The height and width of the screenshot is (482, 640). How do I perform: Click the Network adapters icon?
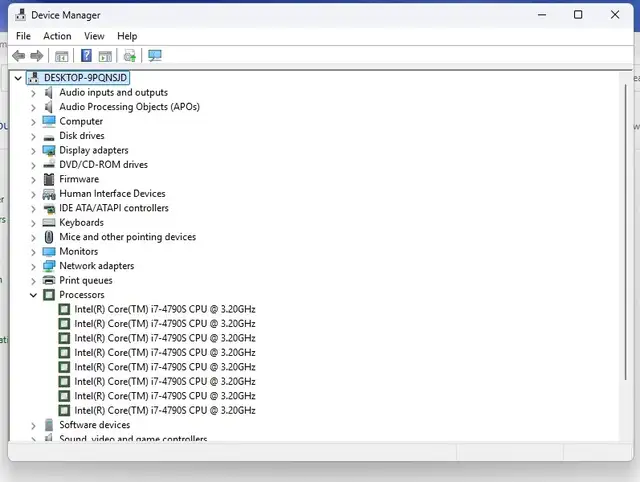click(x=49, y=266)
